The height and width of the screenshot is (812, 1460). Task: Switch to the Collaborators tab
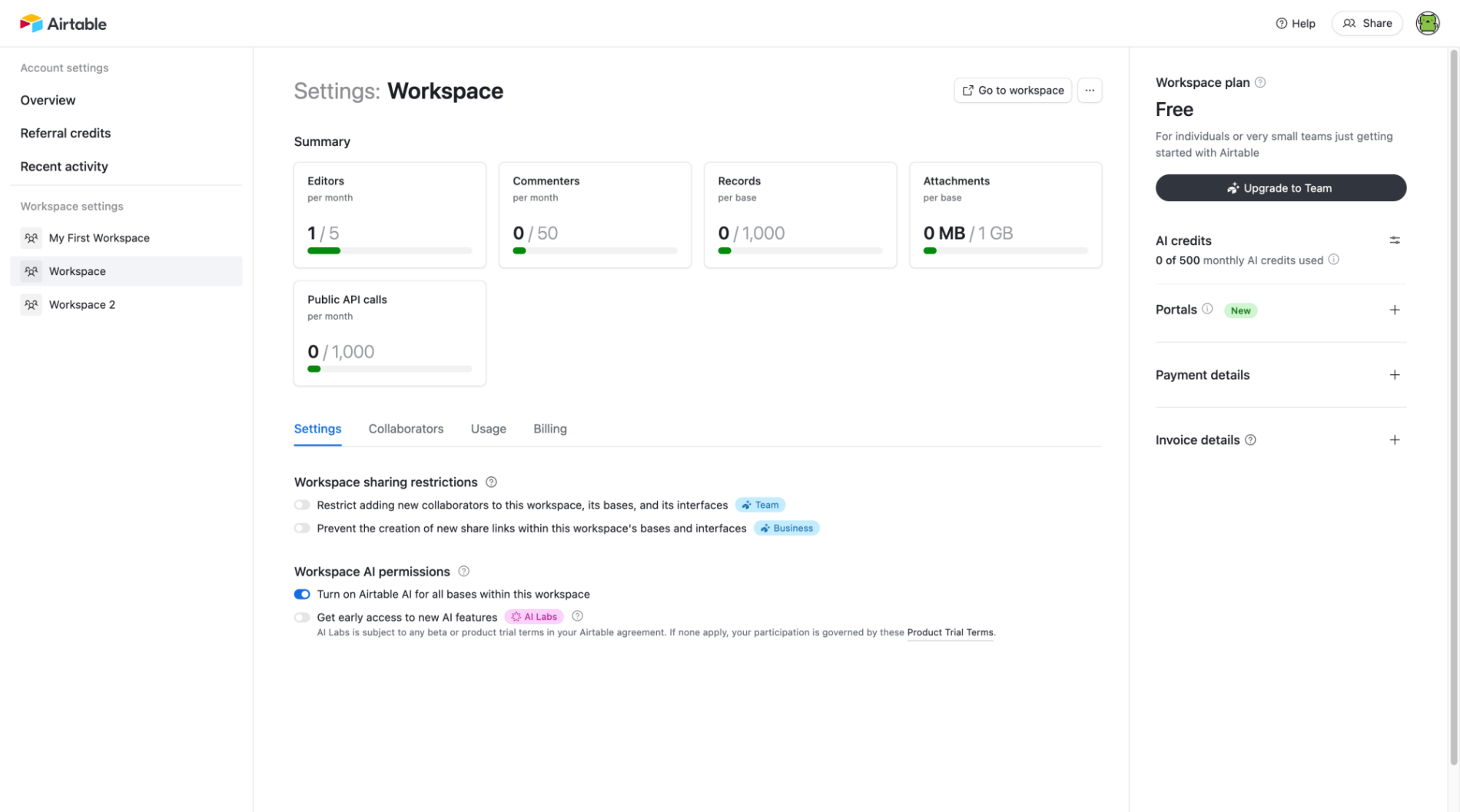coord(406,429)
